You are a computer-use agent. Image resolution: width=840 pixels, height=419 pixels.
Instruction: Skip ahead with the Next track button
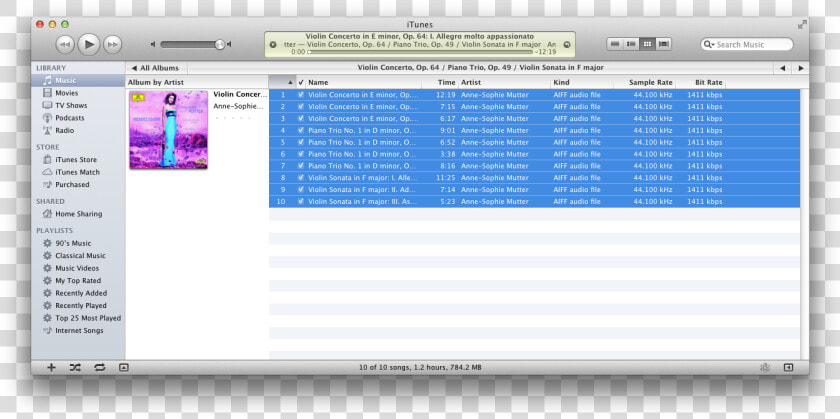112,44
